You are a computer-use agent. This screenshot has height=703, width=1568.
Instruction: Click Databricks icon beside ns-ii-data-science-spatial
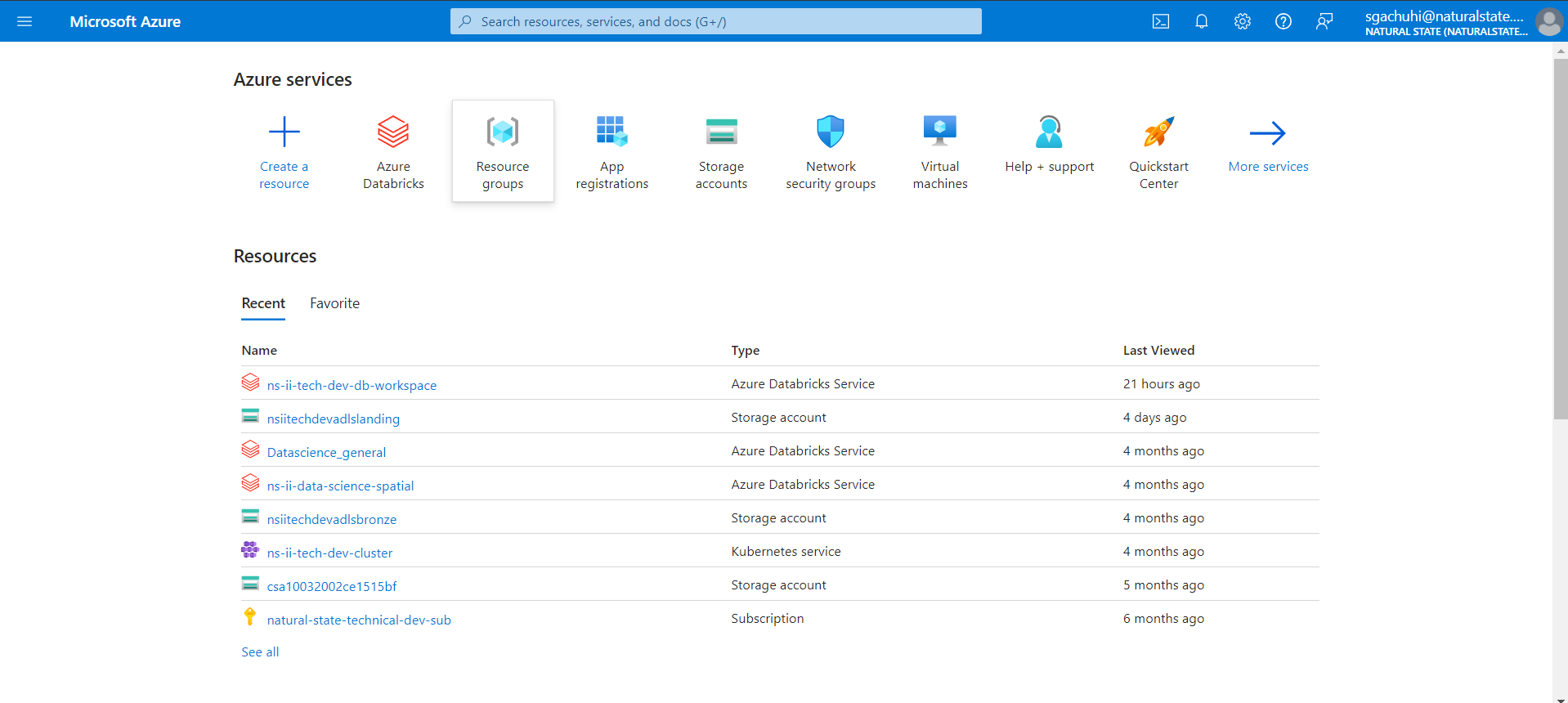250,483
